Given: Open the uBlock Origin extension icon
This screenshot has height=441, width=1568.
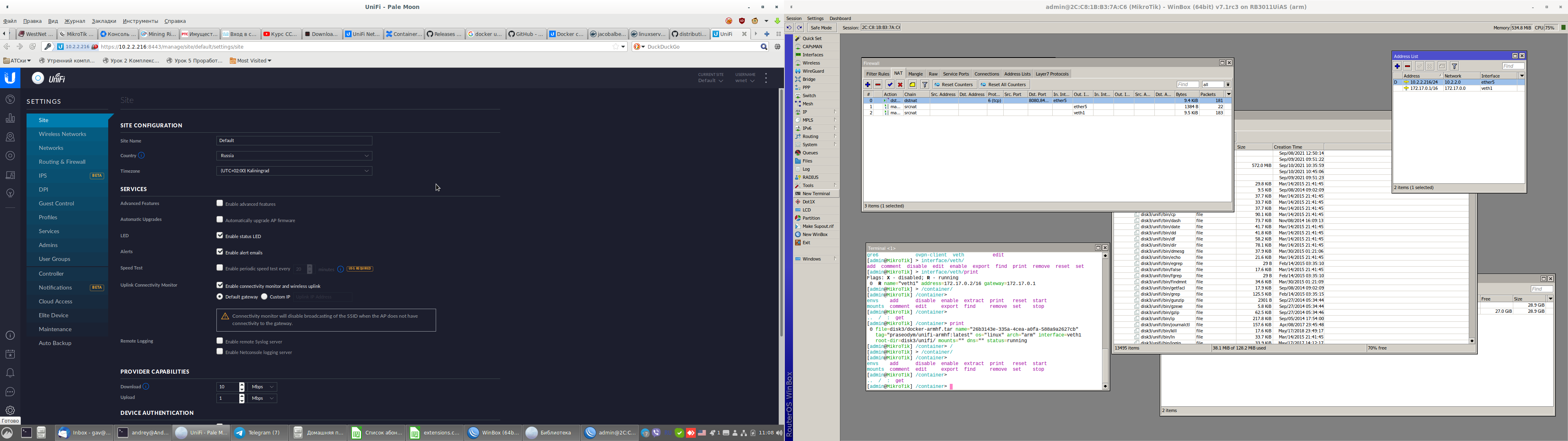Looking at the screenshot, I should pos(742,21).
